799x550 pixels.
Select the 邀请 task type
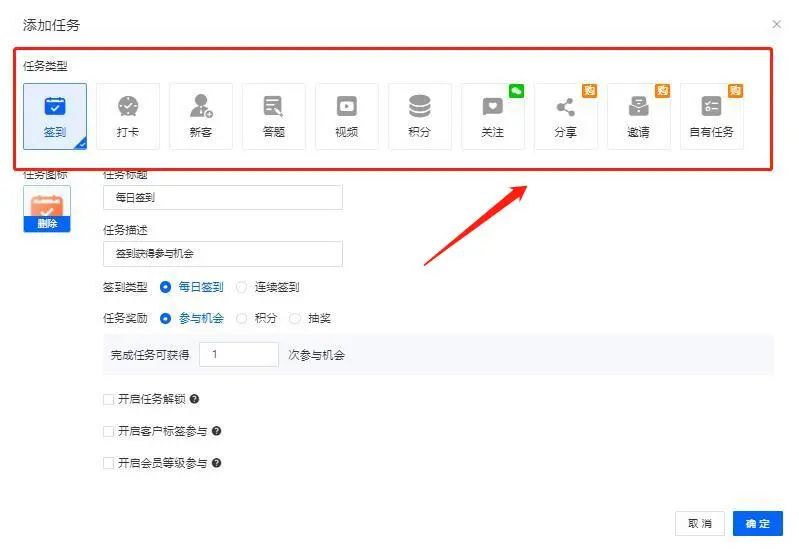638,116
